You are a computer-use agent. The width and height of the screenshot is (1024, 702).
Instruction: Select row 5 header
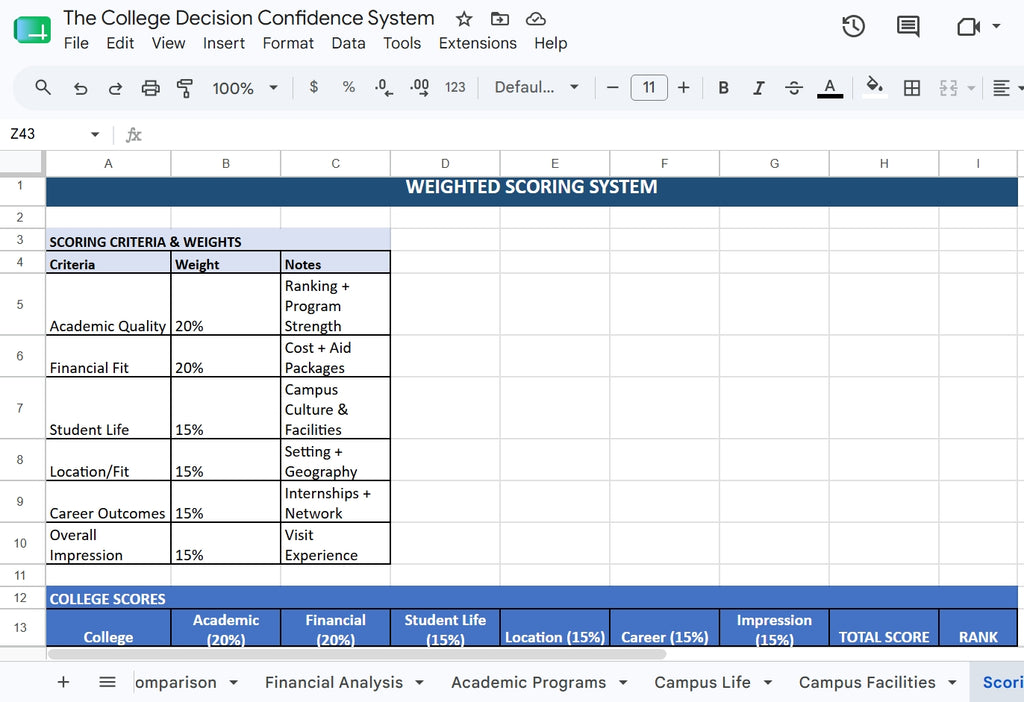coord(20,304)
